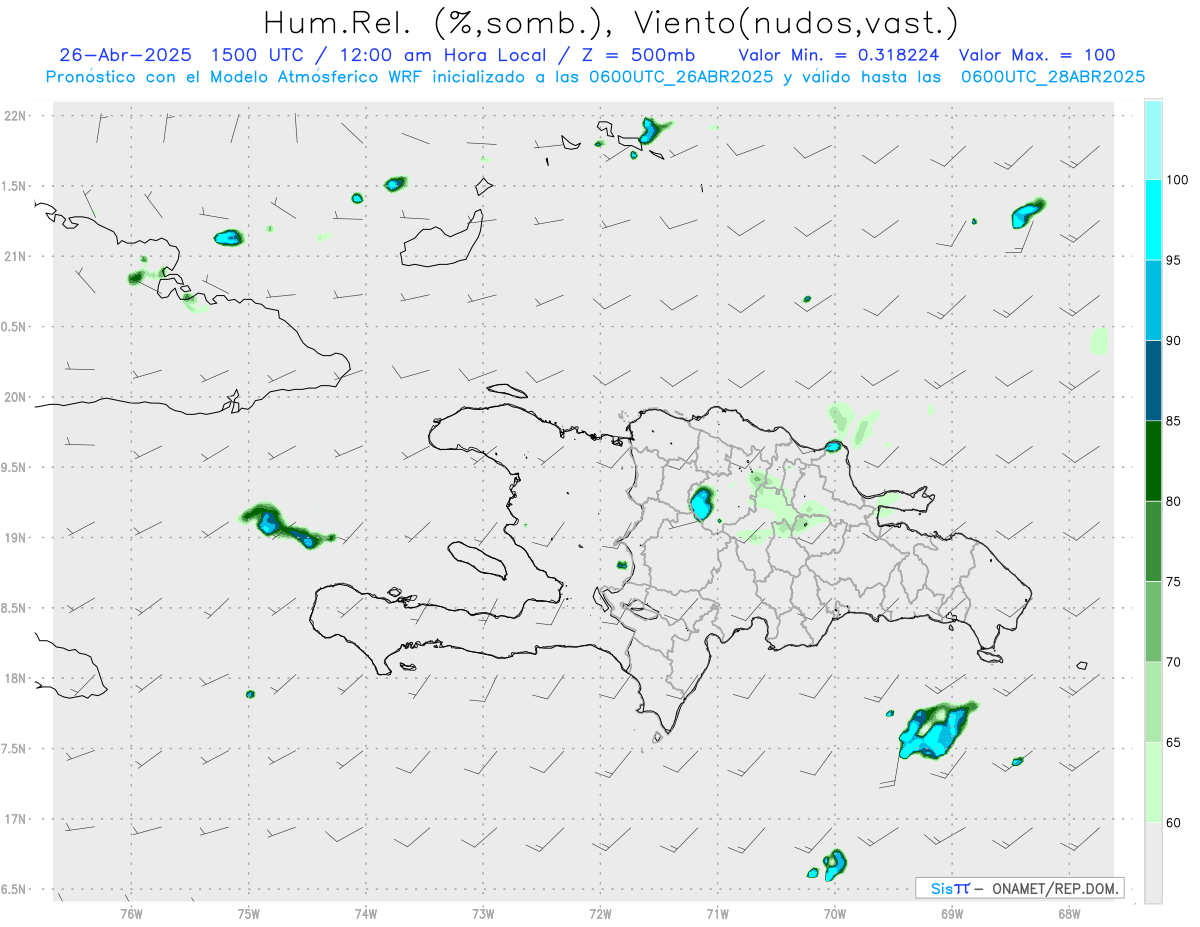Image resolution: width=1200 pixels, height=927 pixels.
Task: Click the '17N' latitude label
Action: (15, 819)
